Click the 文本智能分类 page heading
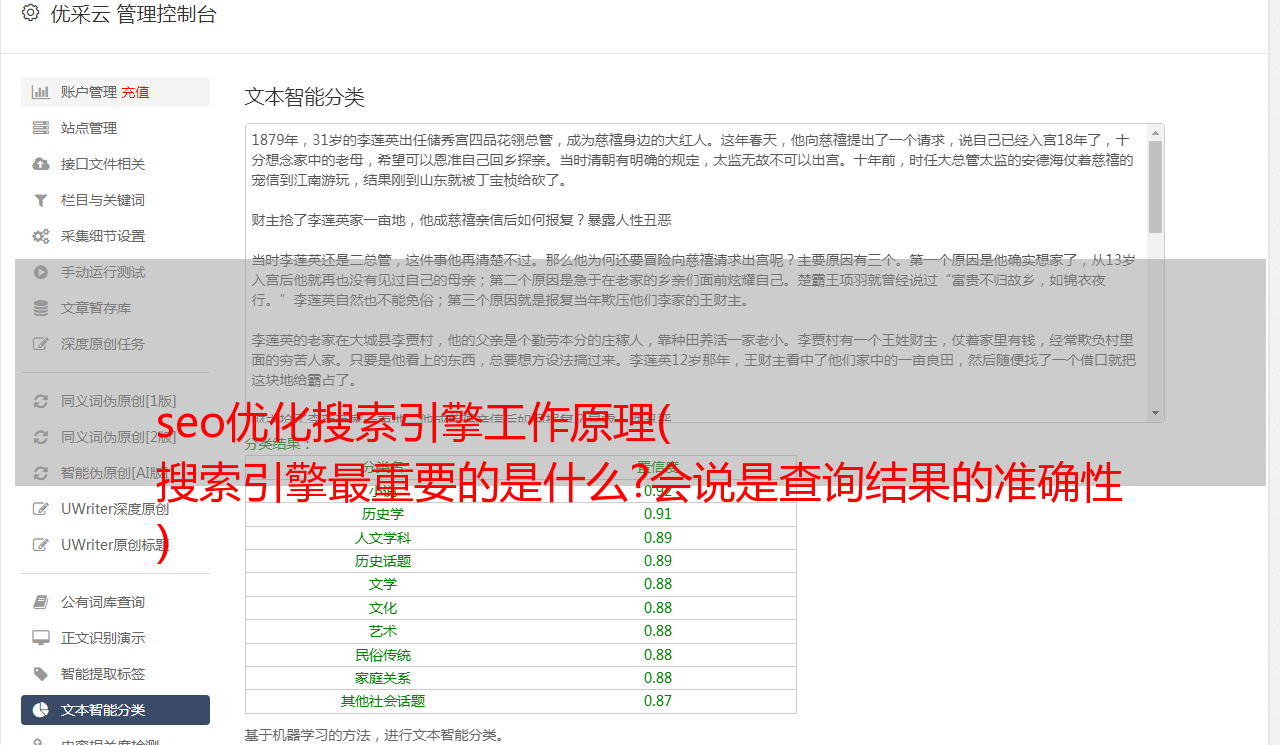The width and height of the screenshot is (1280, 745). pos(305,97)
